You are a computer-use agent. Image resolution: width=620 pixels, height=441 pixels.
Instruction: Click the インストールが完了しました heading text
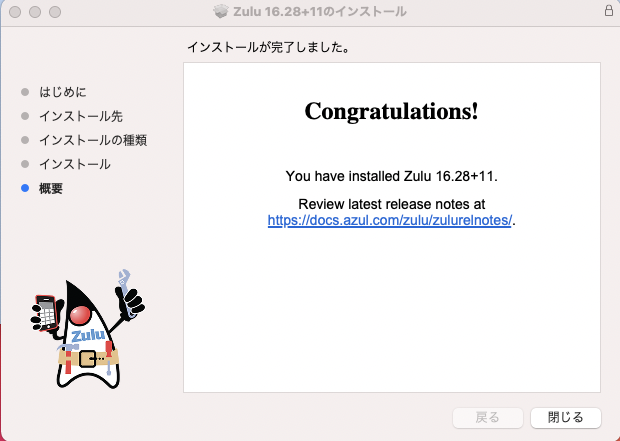tap(275, 47)
